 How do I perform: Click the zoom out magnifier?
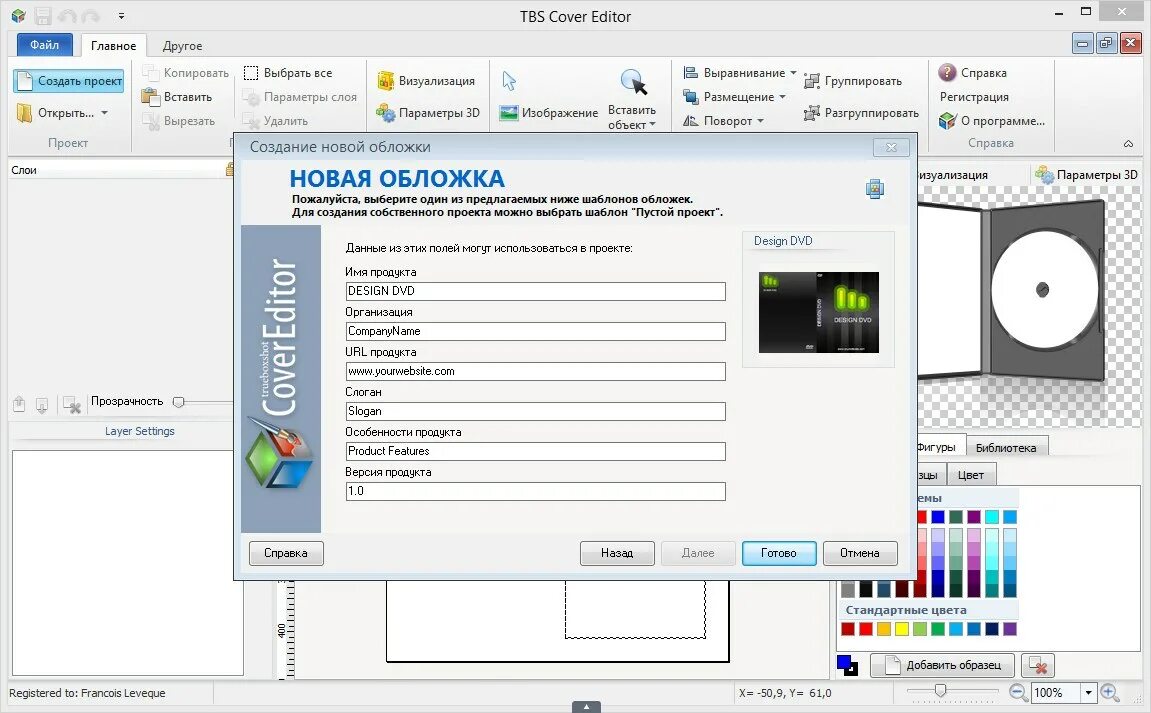(1018, 692)
